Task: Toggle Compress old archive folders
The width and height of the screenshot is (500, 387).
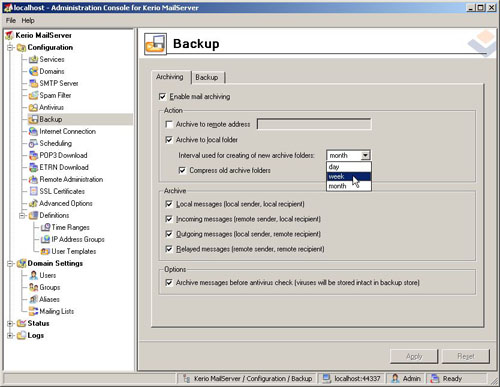Action: pos(182,170)
